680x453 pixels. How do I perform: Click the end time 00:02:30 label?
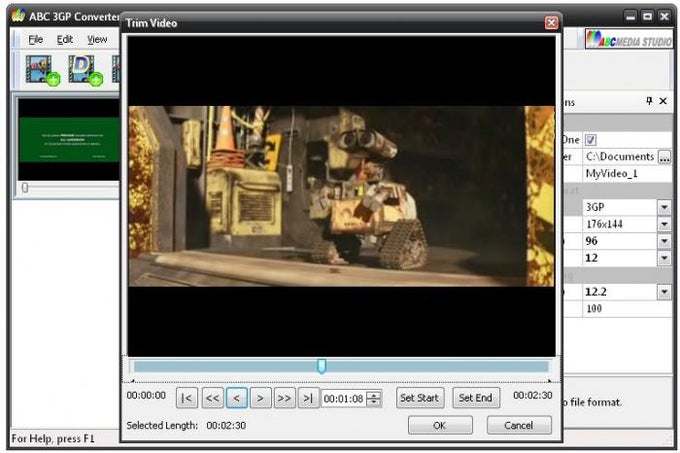click(533, 395)
